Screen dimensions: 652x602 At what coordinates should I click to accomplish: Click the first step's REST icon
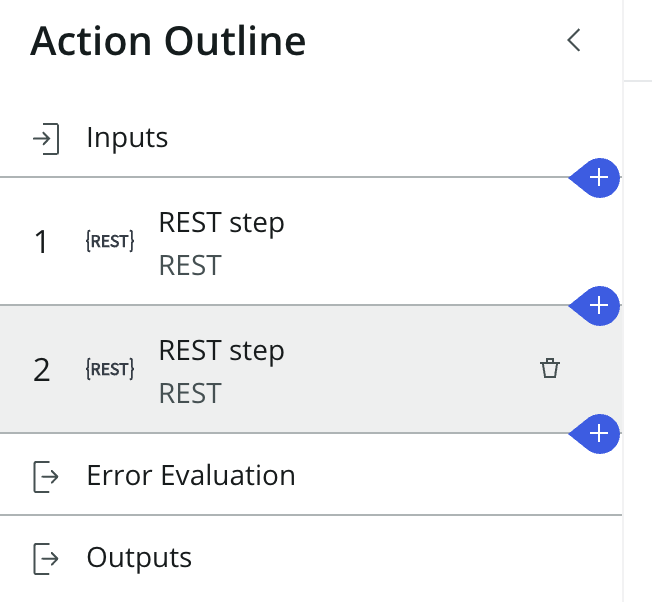110,242
